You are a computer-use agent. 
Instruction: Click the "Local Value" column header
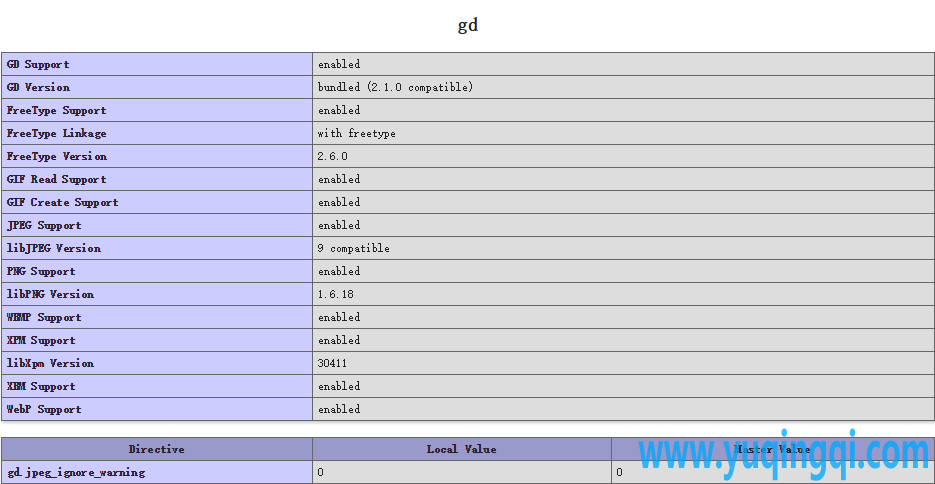tap(462, 449)
